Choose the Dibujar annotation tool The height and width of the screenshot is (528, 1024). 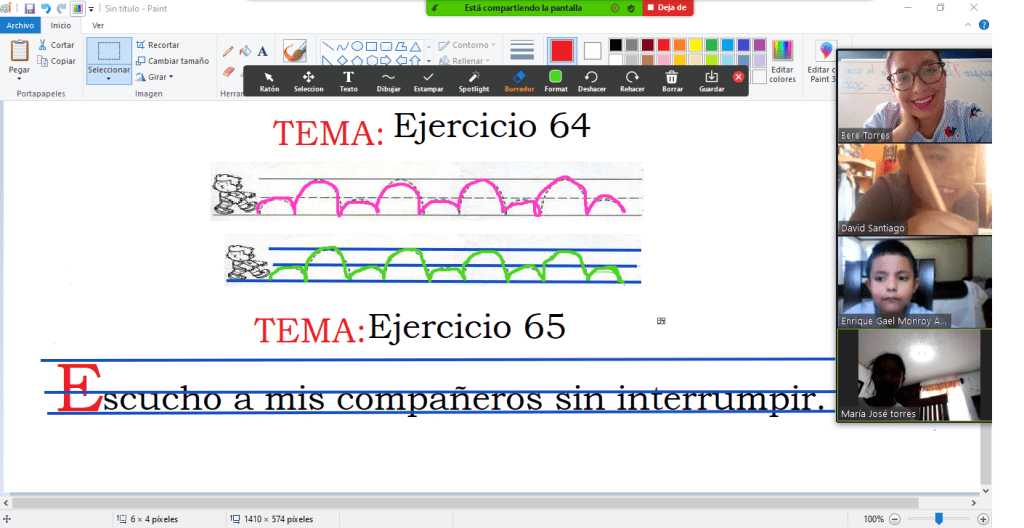click(388, 80)
